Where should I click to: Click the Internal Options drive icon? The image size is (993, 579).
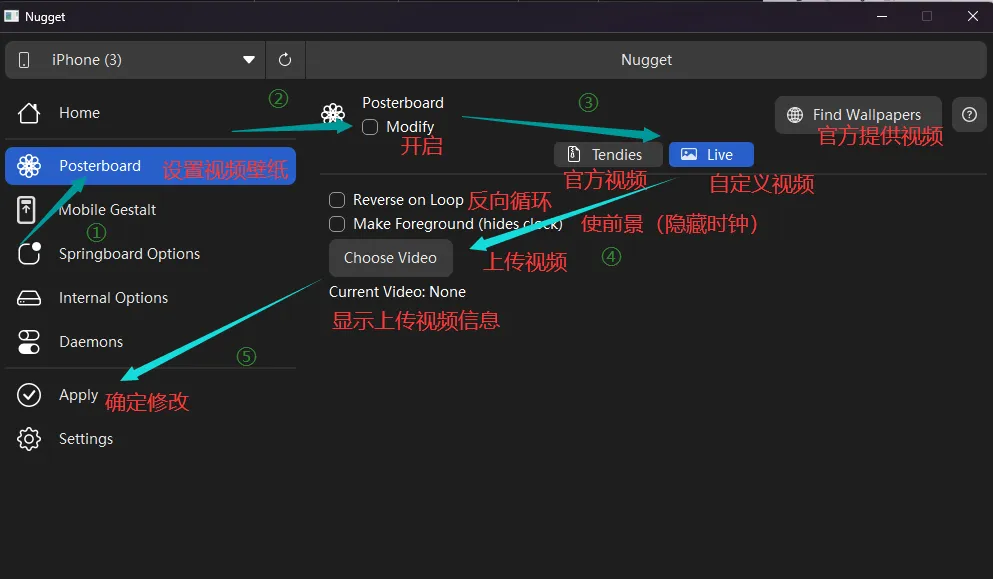pos(28,298)
